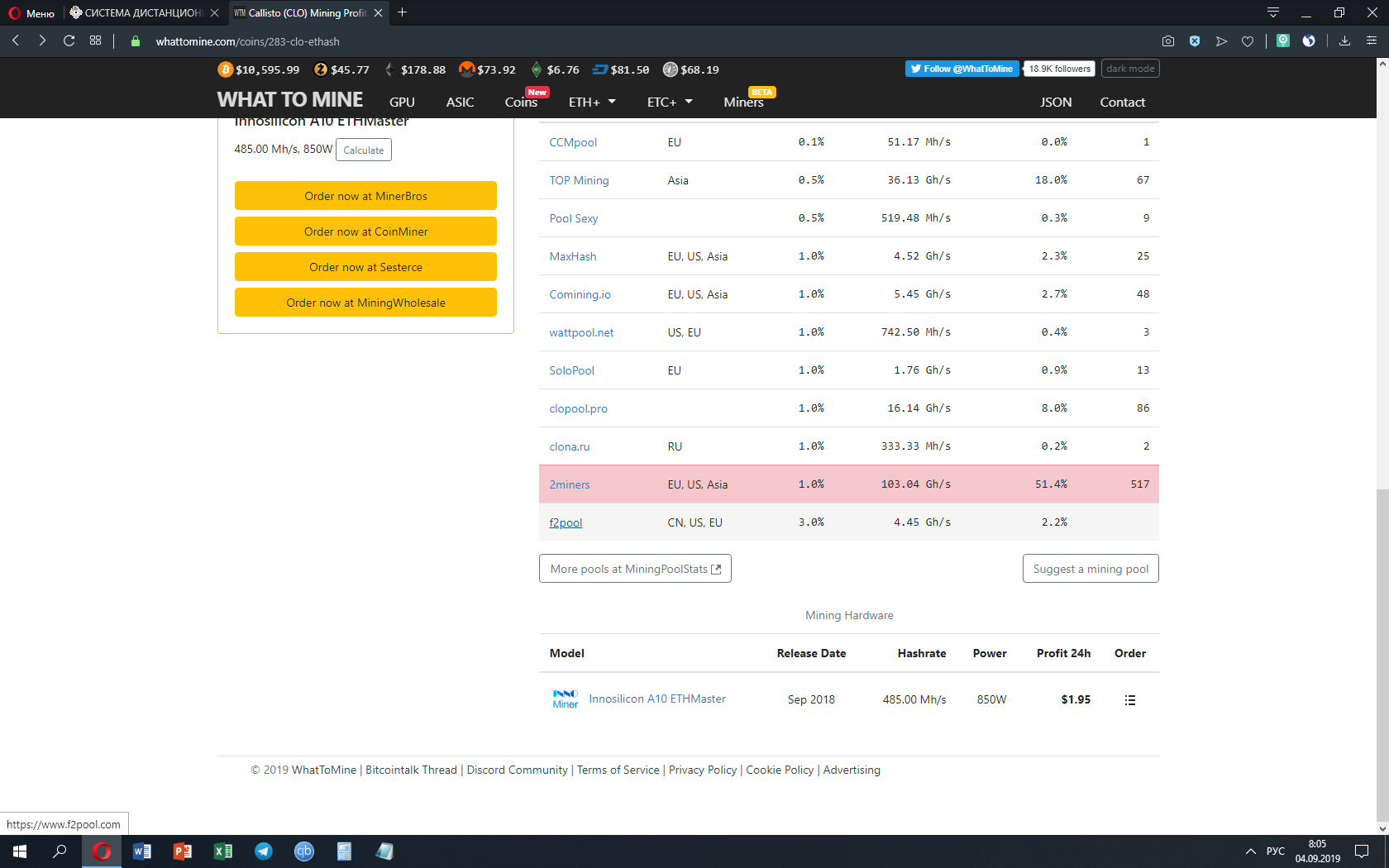The width and height of the screenshot is (1389, 868).
Task: Click the РУС language indicator
Action: [1276, 851]
